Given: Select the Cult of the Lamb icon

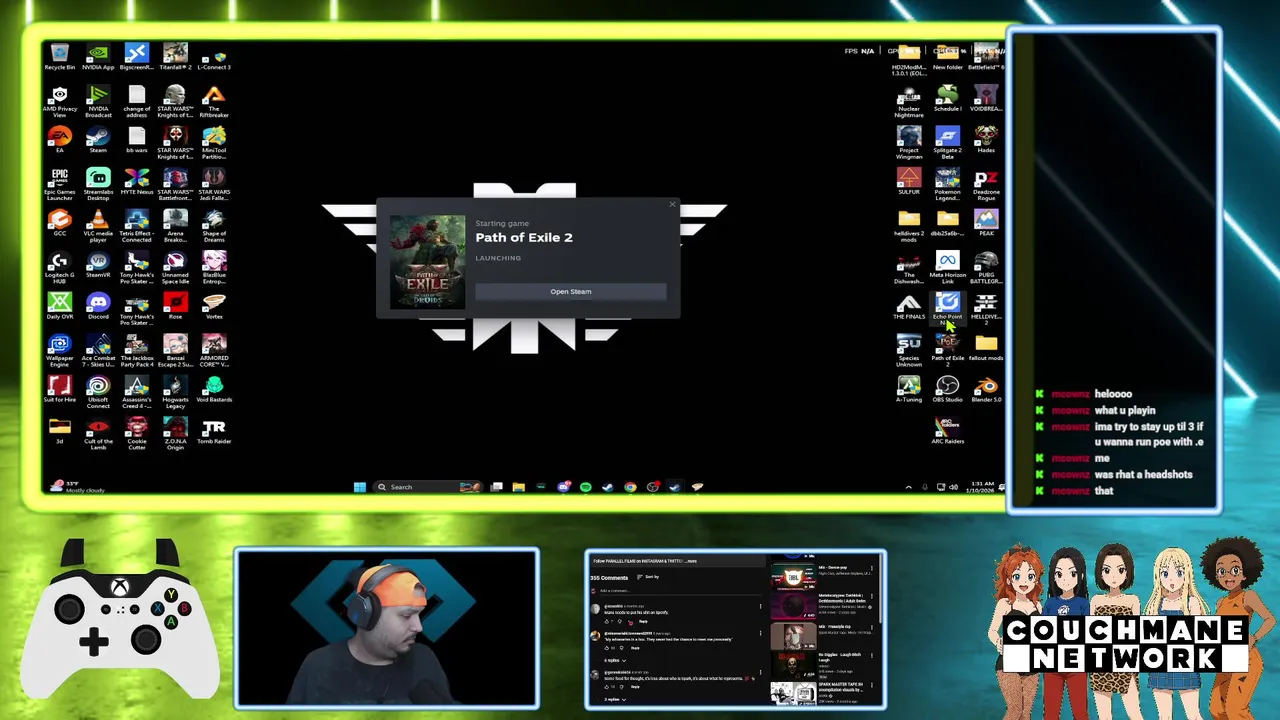Looking at the screenshot, I should (x=98, y=434).
